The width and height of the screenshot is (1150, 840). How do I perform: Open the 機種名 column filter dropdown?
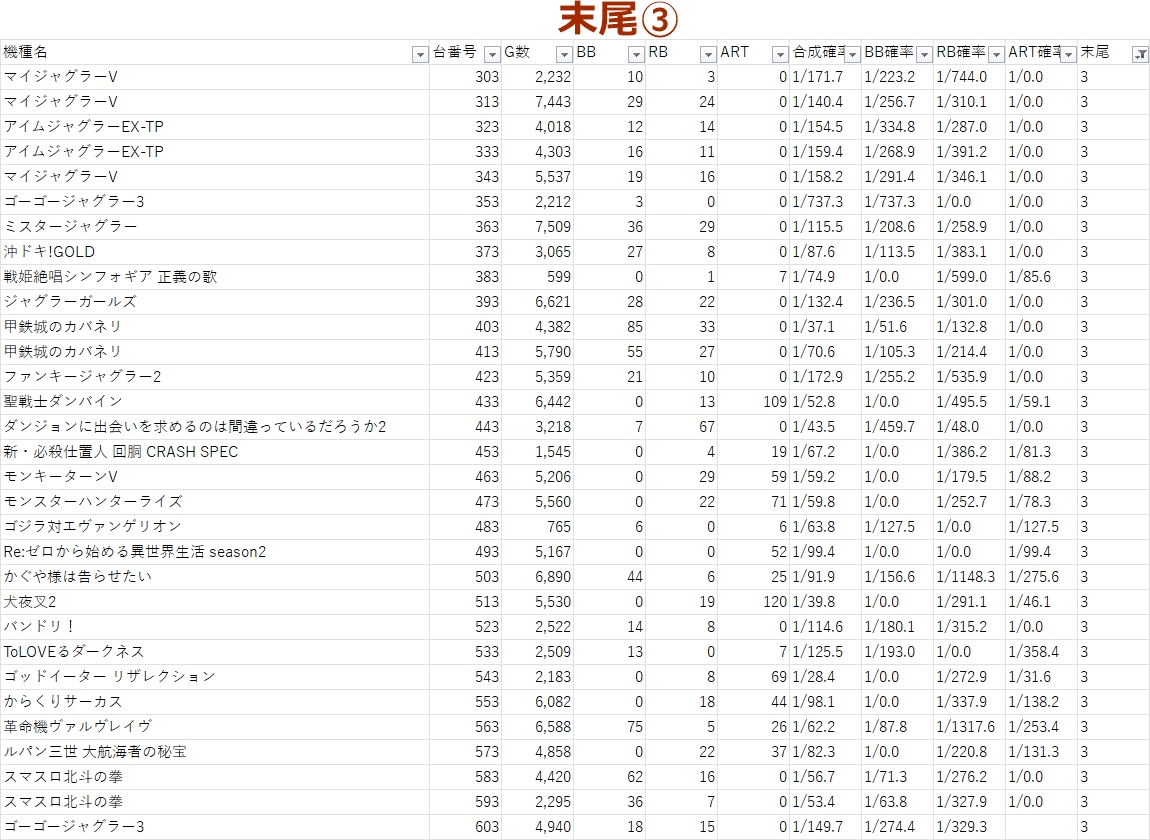pyautogui.click(x=420, y=54)
